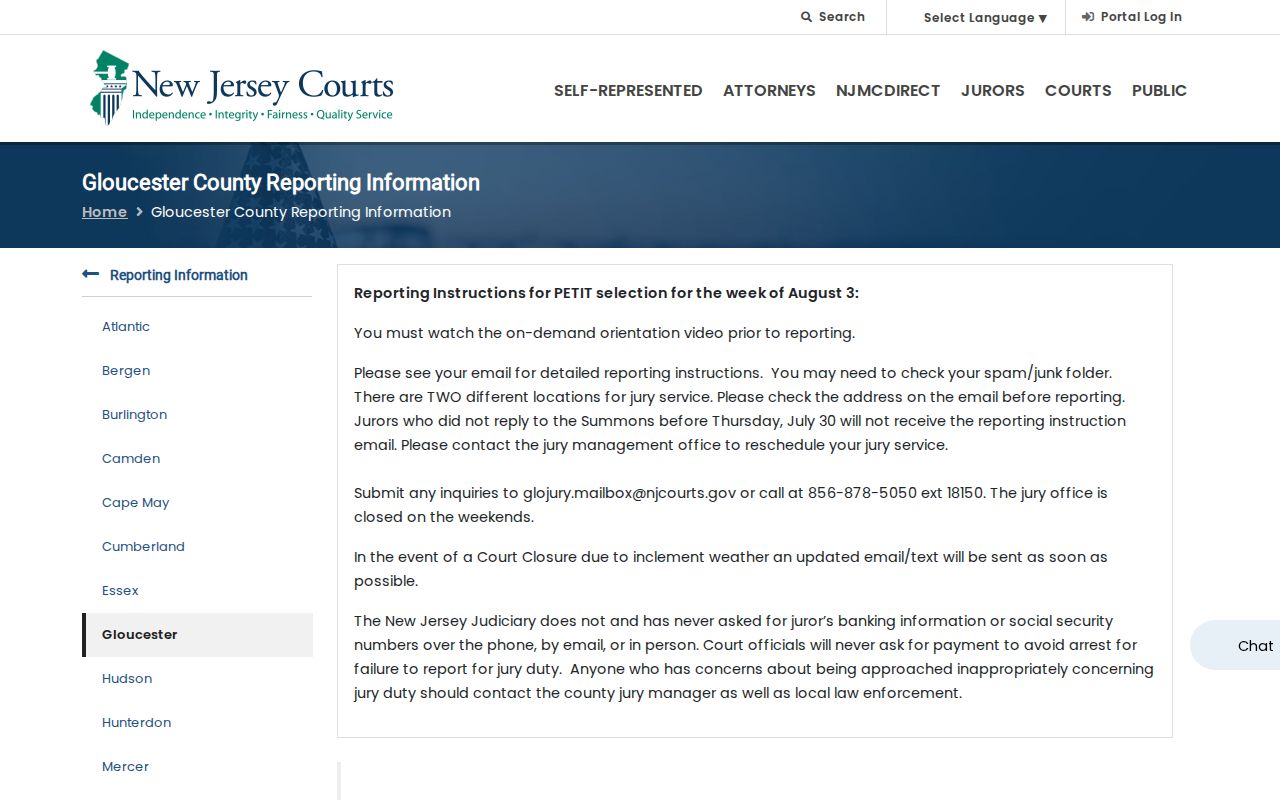Open the Chat widget button
This screenshot has width=1280, height=800.
[x=1236, y=646]
